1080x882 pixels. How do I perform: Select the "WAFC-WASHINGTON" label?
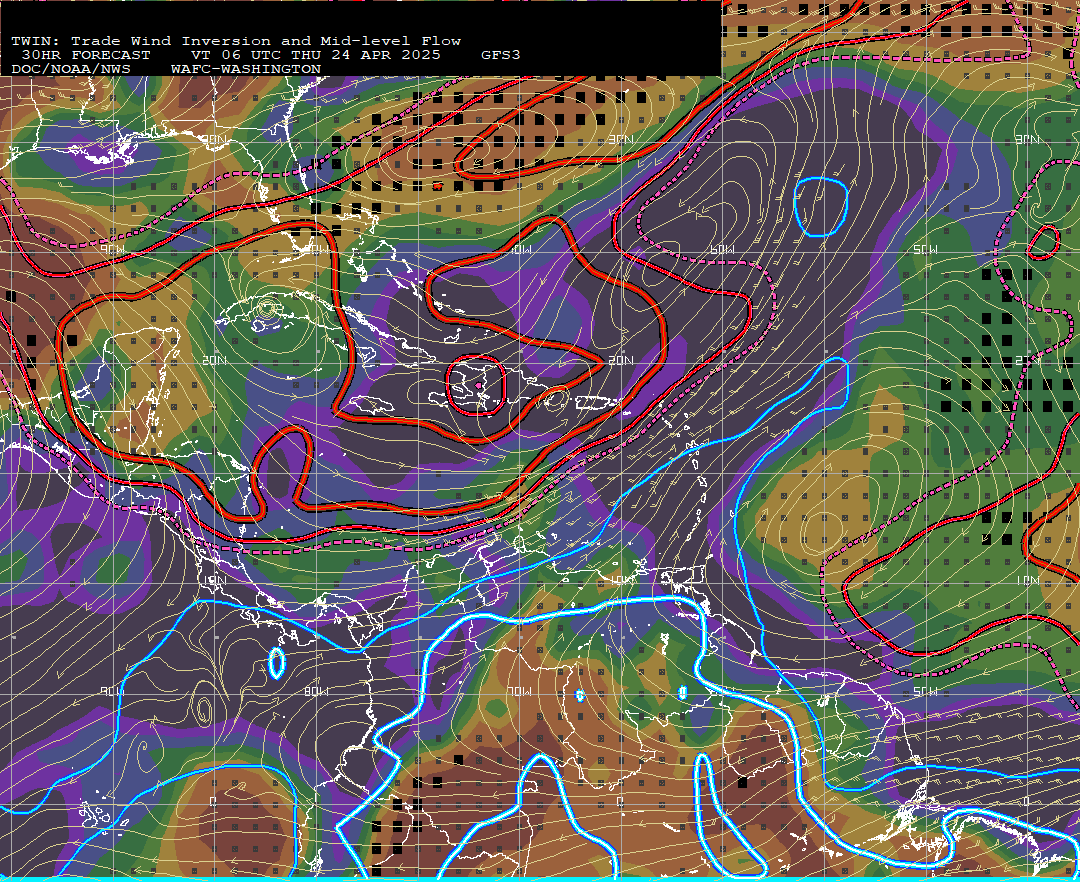246,70
